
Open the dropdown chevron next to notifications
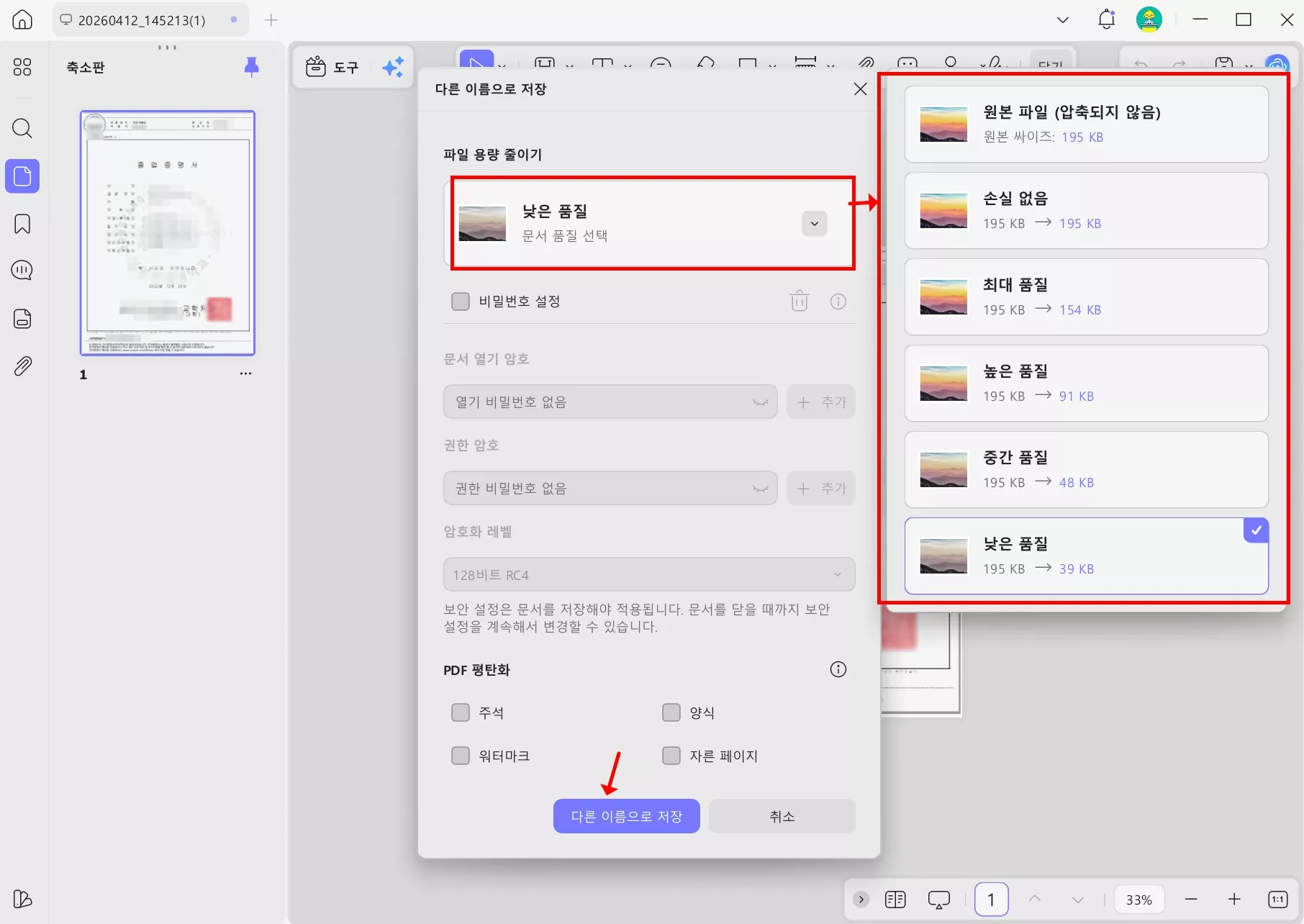tap(1062, 19)
